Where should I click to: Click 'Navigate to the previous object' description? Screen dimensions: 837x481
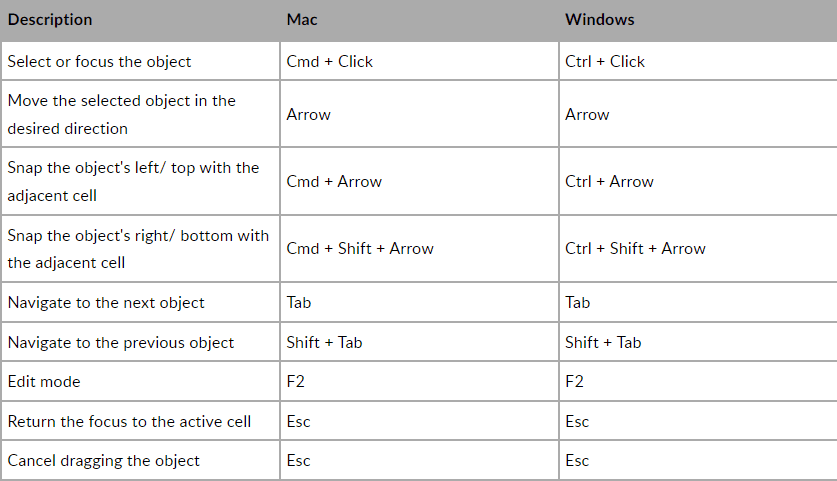click(x=120, y=342)
